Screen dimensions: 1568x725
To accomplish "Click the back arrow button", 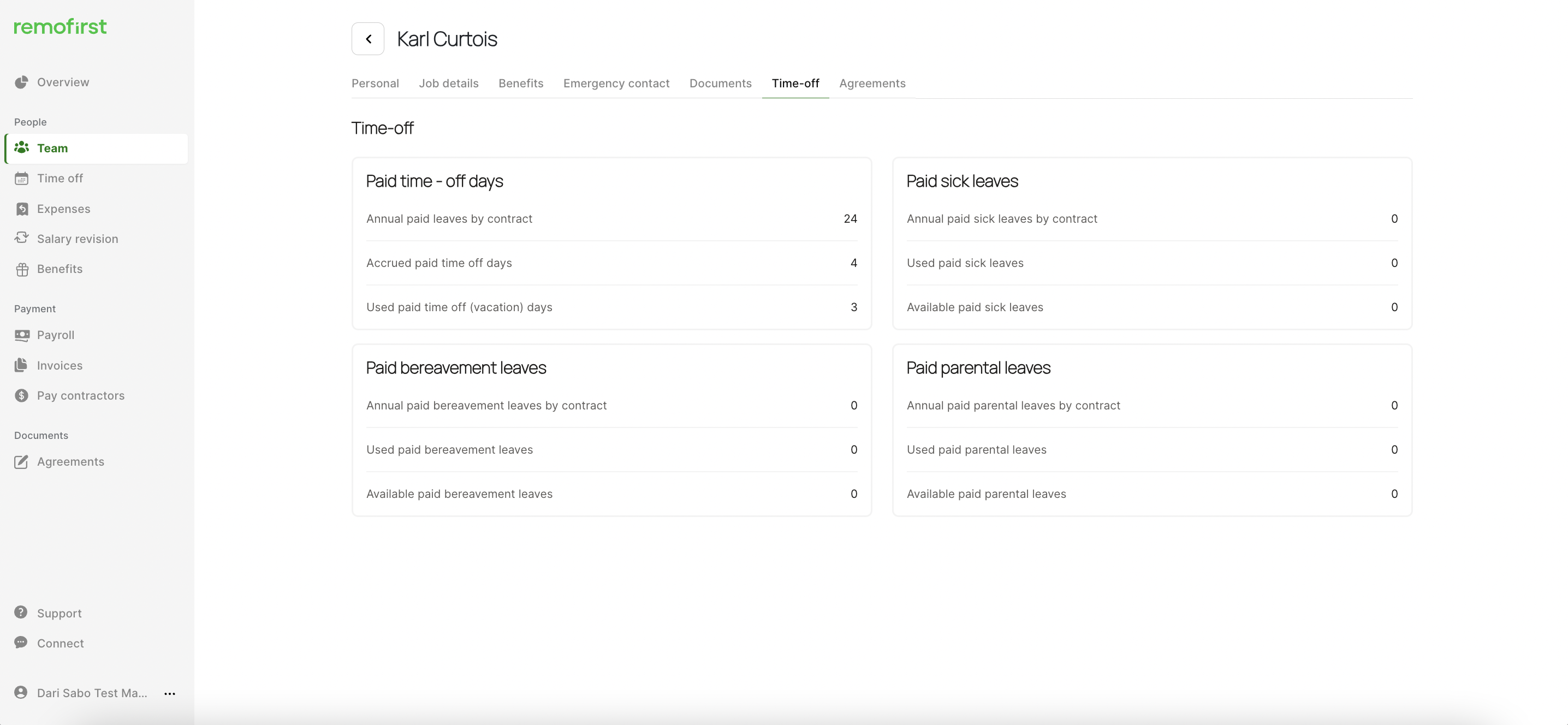I will coord(367,39).
